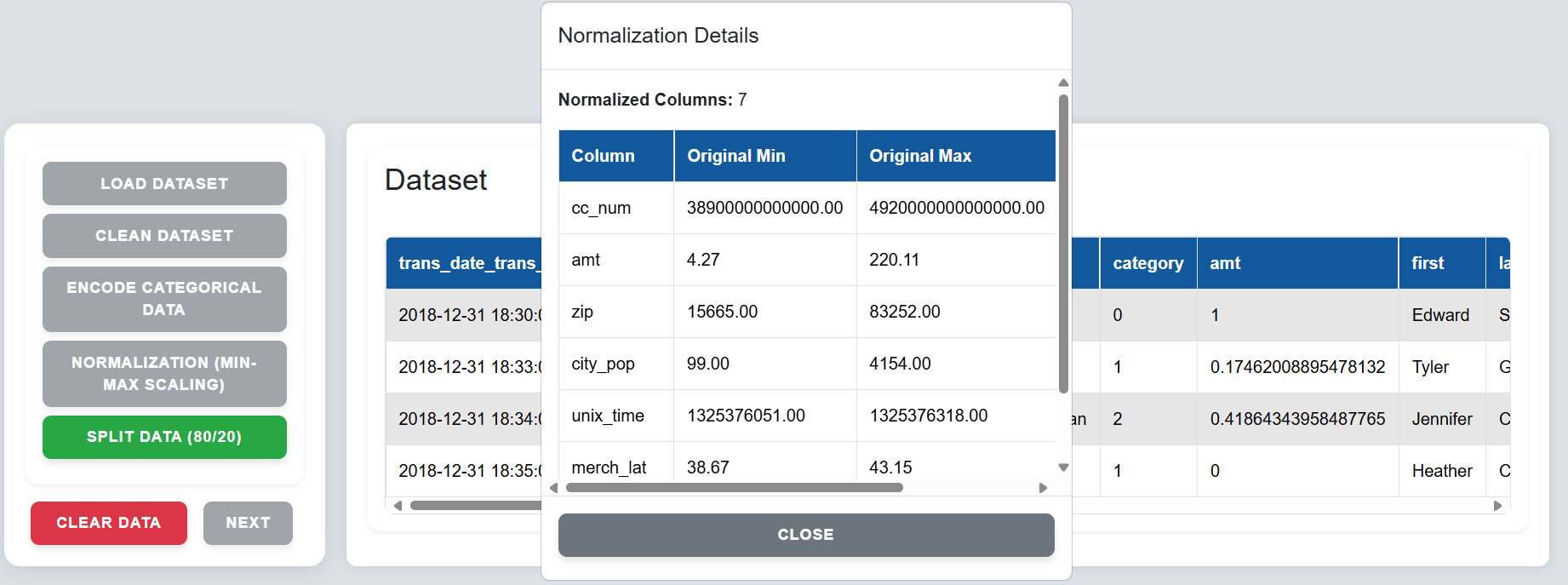Click Encode Categorical Data button

[x=164, y=299]
